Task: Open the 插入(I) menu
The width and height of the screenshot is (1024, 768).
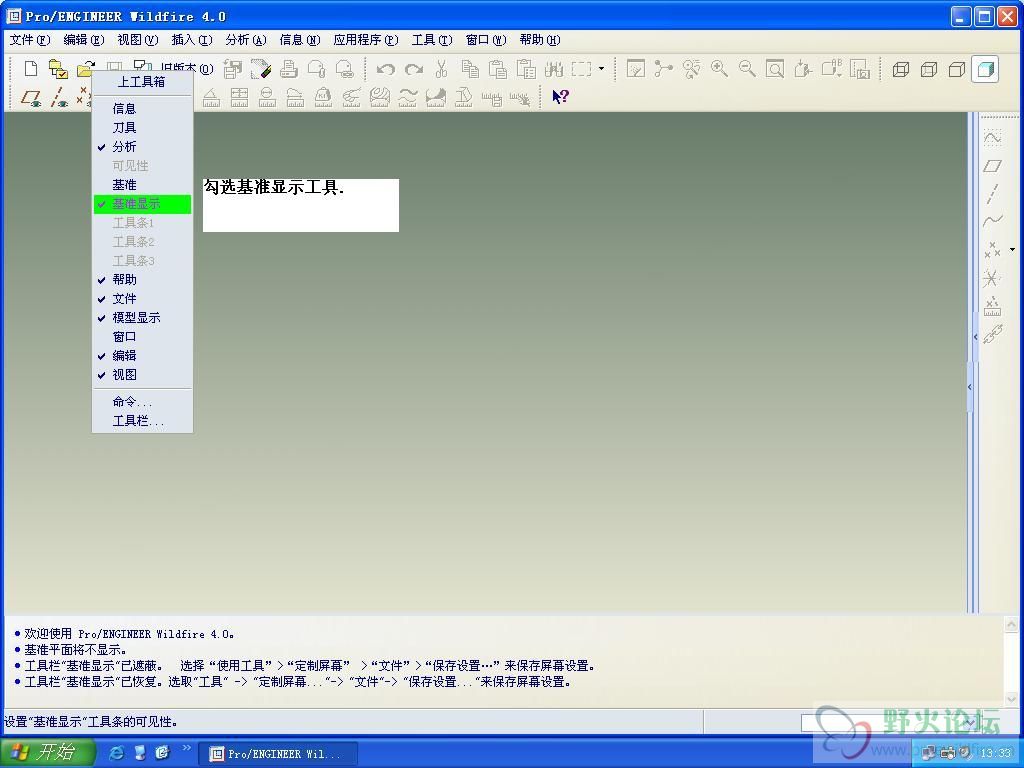Action: (x=192, y=40)
